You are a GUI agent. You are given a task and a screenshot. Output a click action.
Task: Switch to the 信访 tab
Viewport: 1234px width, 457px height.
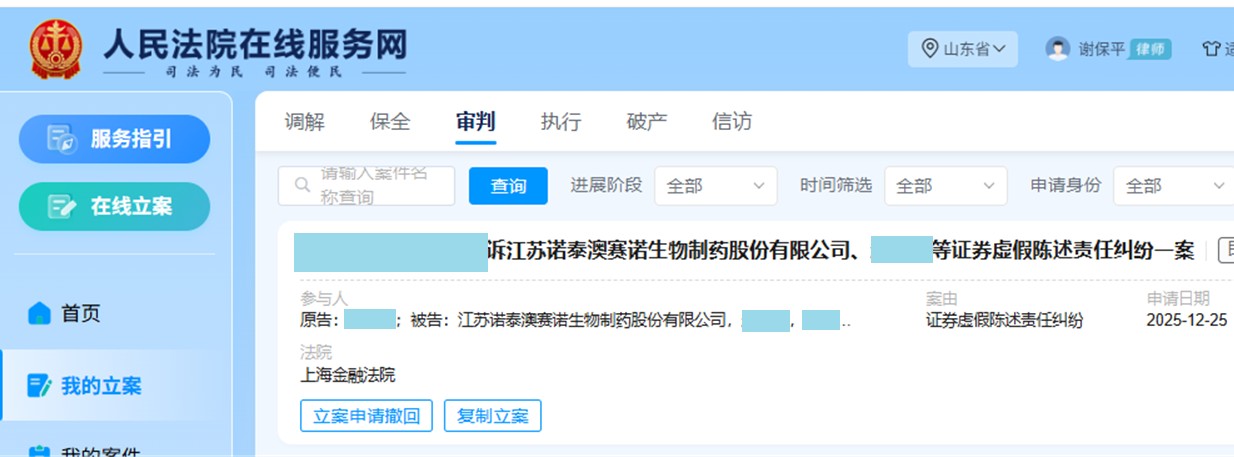tap(732, 122)
